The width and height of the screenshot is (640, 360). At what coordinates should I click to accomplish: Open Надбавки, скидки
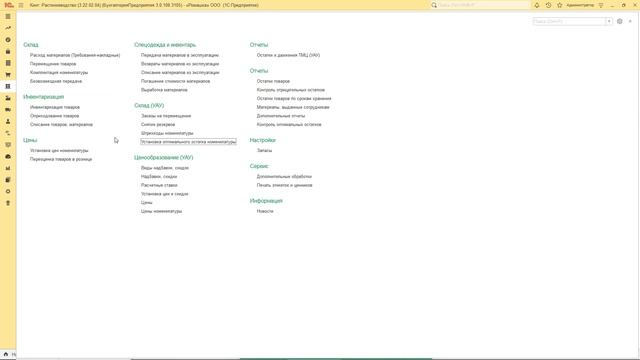pyautogui.click(x=159, y=177)
